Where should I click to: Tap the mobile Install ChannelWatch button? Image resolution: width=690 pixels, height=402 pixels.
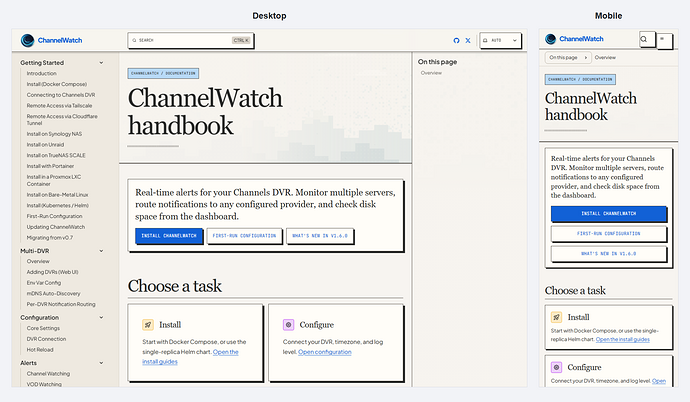click(609, 213)
